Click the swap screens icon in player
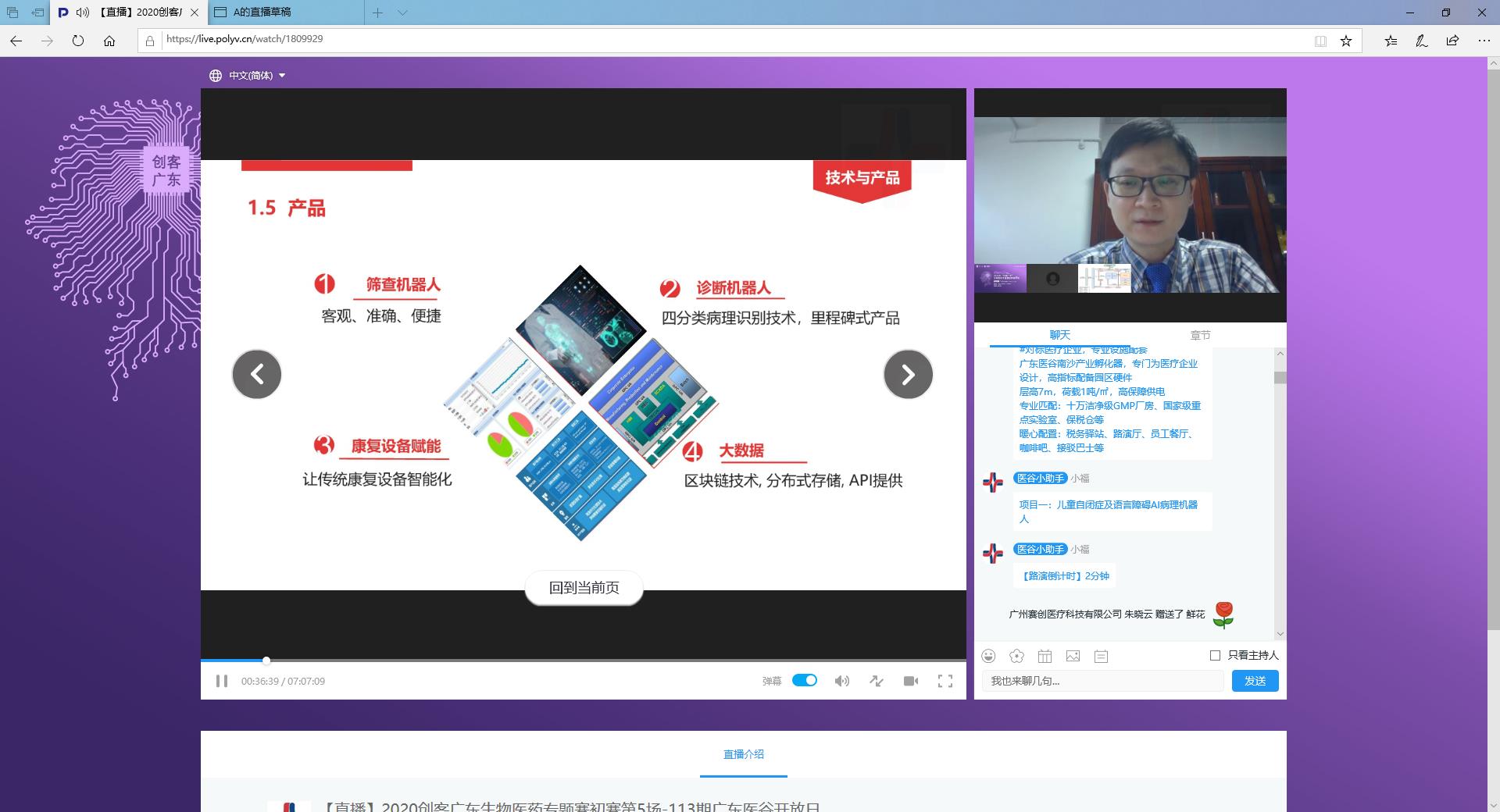Screen dimensions: 1500x812 tap(877, 681)
